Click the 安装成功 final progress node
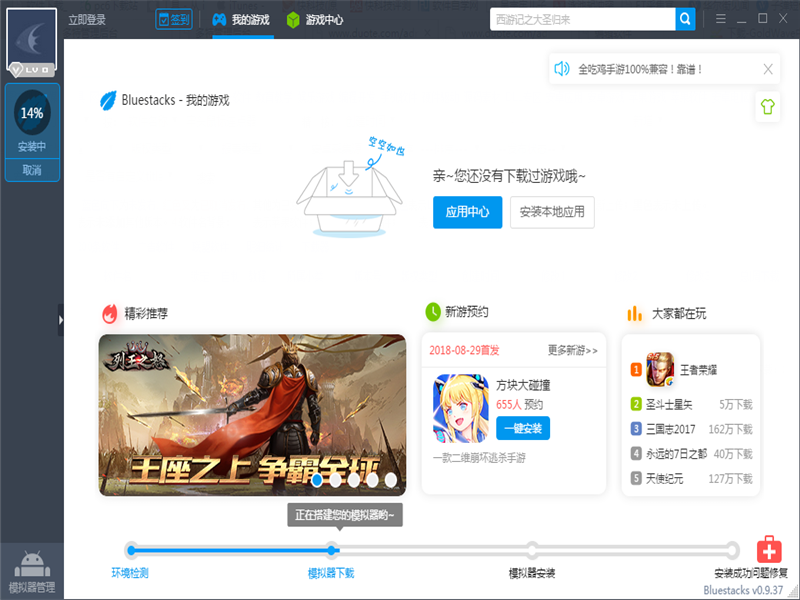Screen dimensions: 800x600 point(732,550)
